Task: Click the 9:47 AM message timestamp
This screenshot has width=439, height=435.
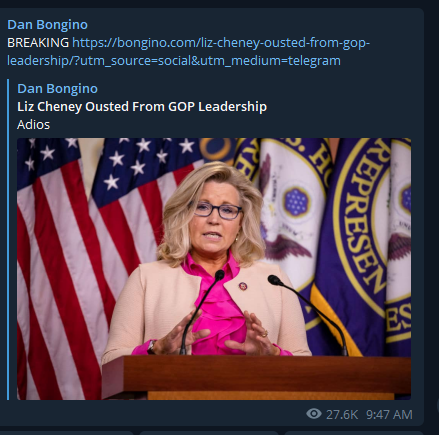Action: click(389, 415)
